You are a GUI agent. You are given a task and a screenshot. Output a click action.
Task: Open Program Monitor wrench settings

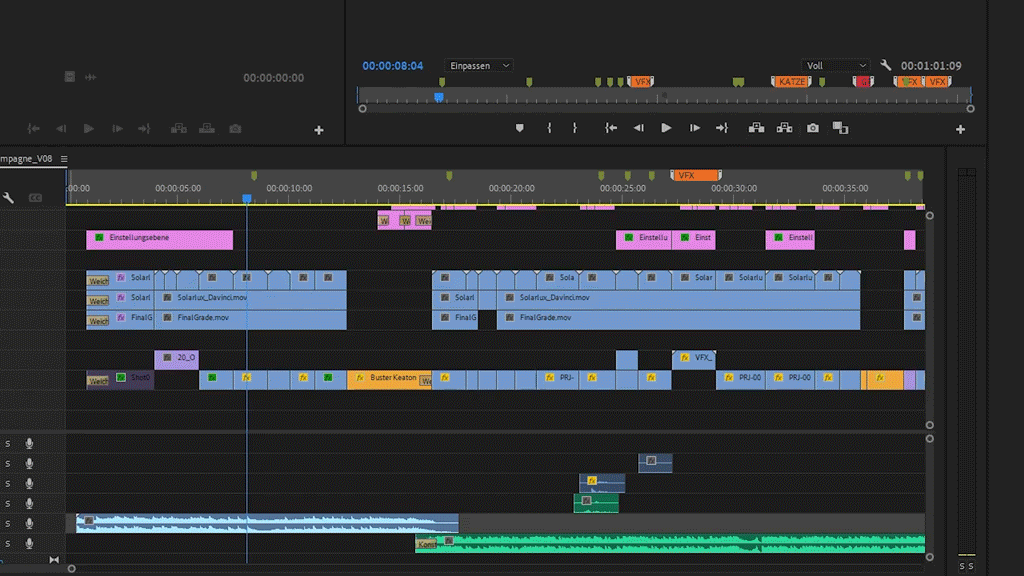[886, 66]
